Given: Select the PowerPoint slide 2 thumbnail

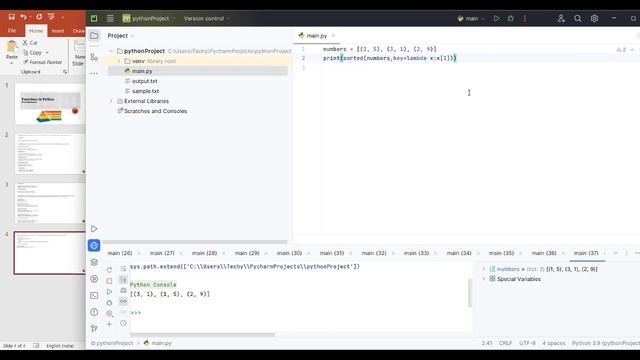Looking at the screenshot, I should pyautogui.click(x=49, y=154).
